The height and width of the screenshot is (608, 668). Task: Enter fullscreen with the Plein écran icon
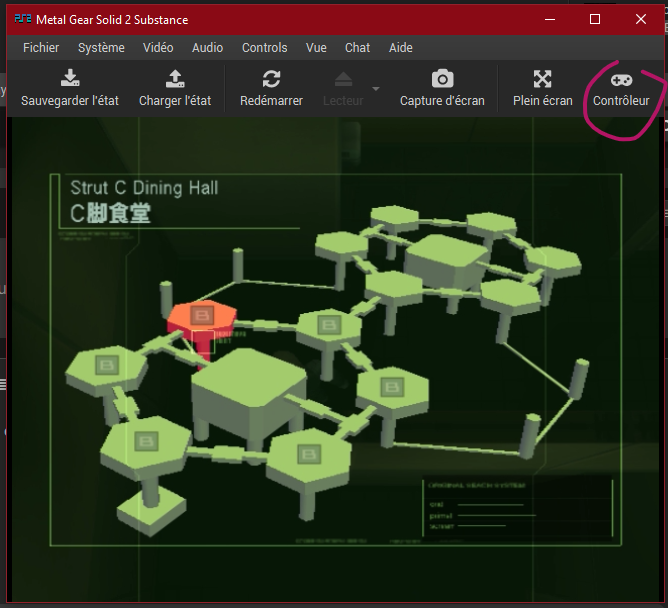tap(542, 79)
